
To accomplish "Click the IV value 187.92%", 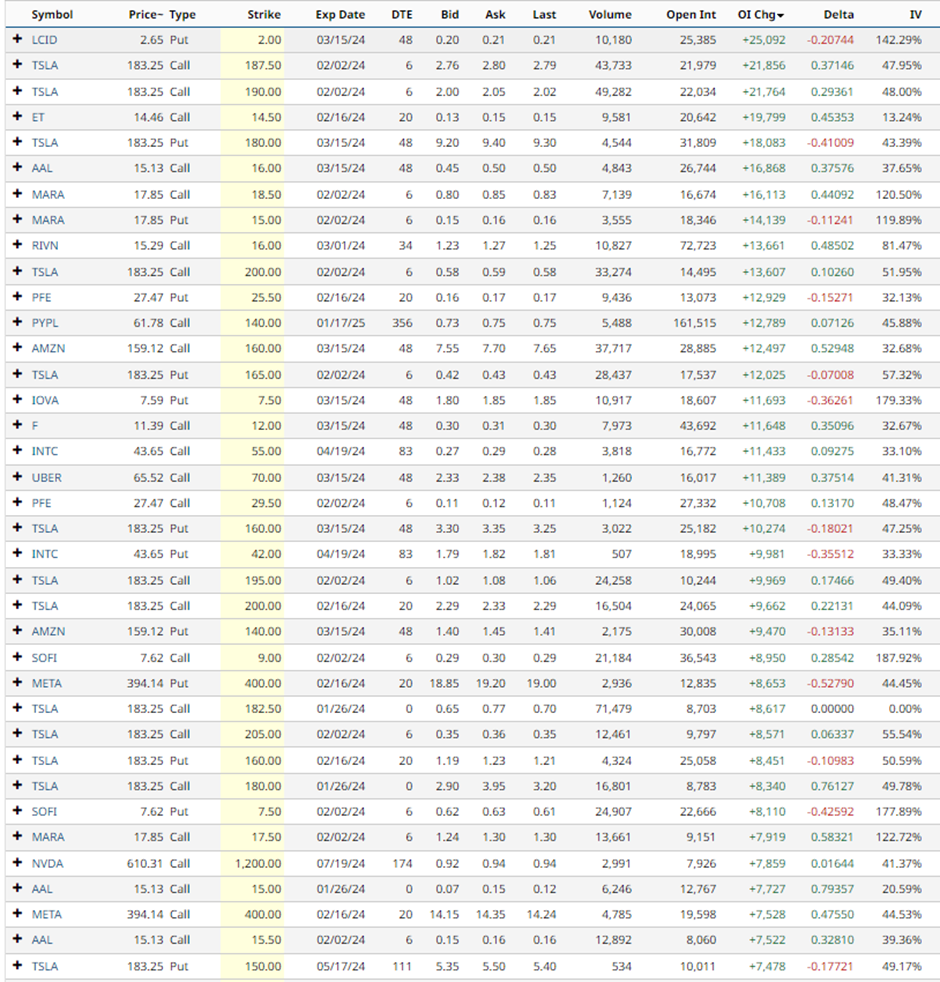I will pyautogui.click(x=899, y=658).
